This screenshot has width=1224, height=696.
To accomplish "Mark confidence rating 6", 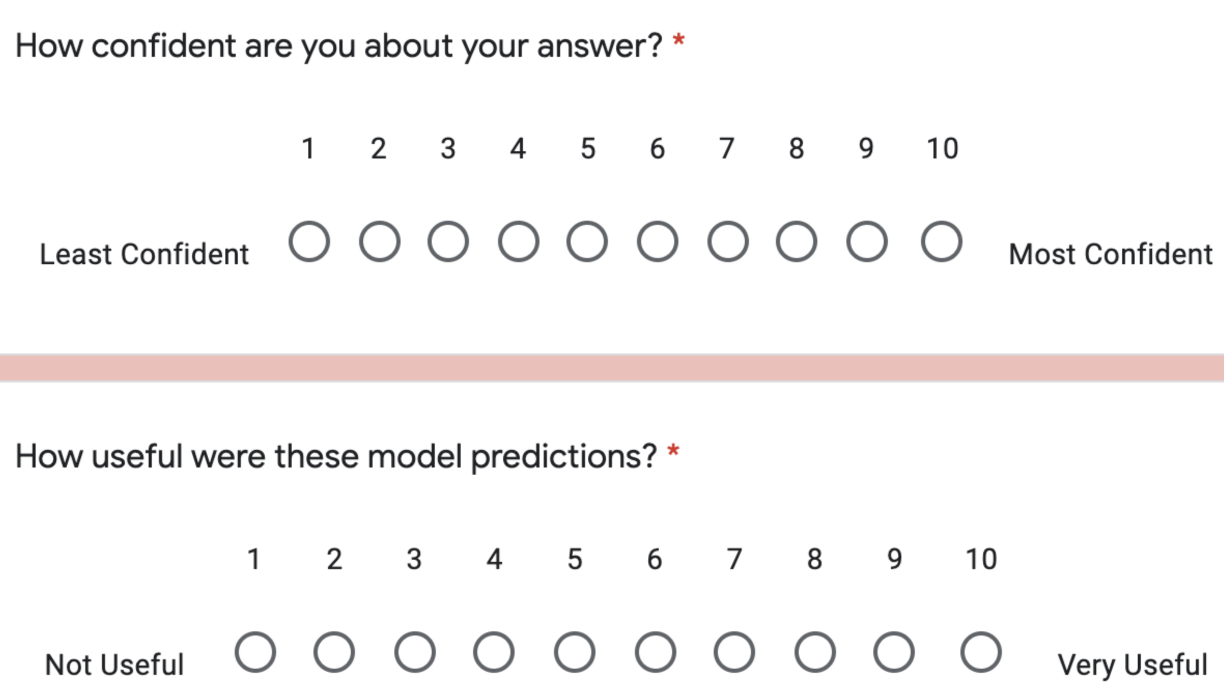I will pos(657,243).
